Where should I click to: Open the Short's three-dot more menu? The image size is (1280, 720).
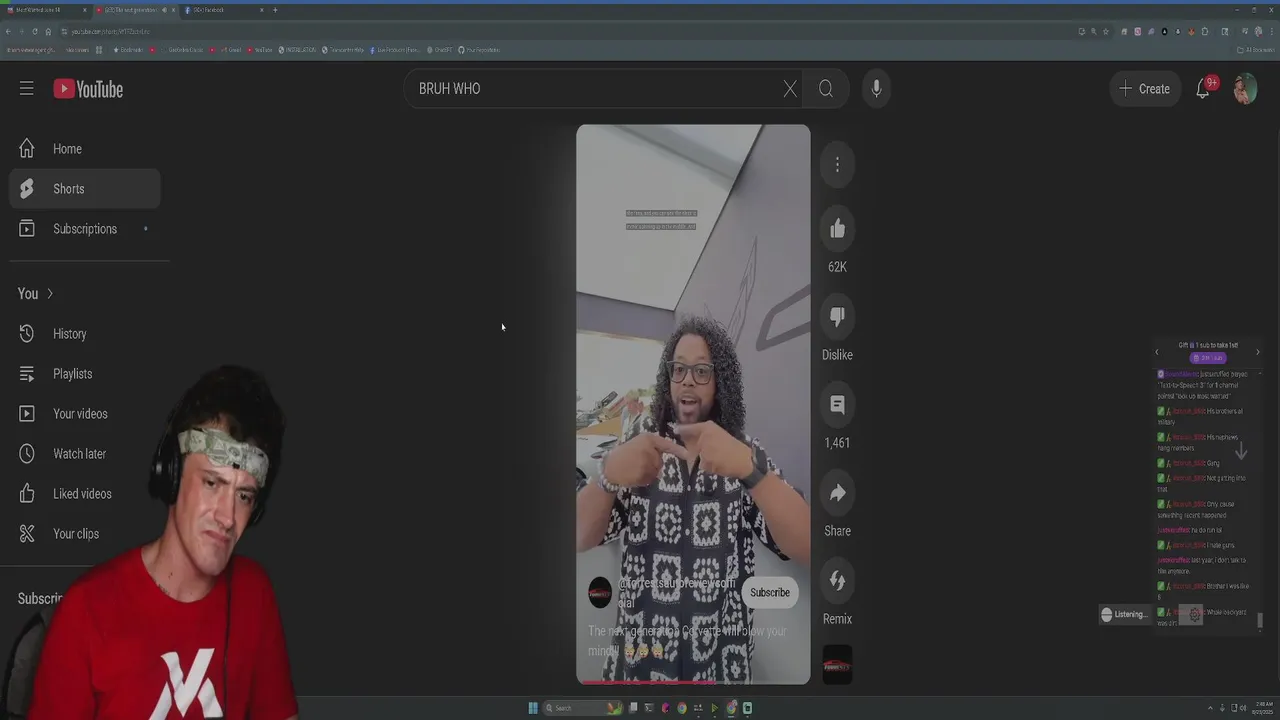coord(837,165)
